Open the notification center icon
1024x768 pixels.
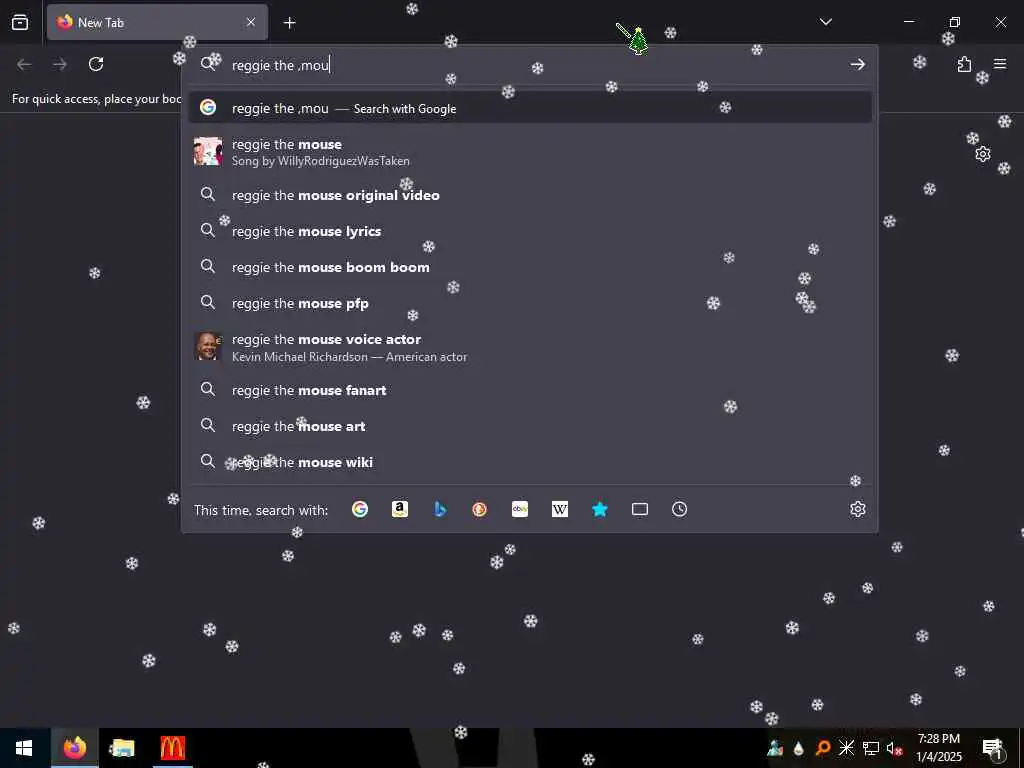pyautogui.click(x=993, y=748)
